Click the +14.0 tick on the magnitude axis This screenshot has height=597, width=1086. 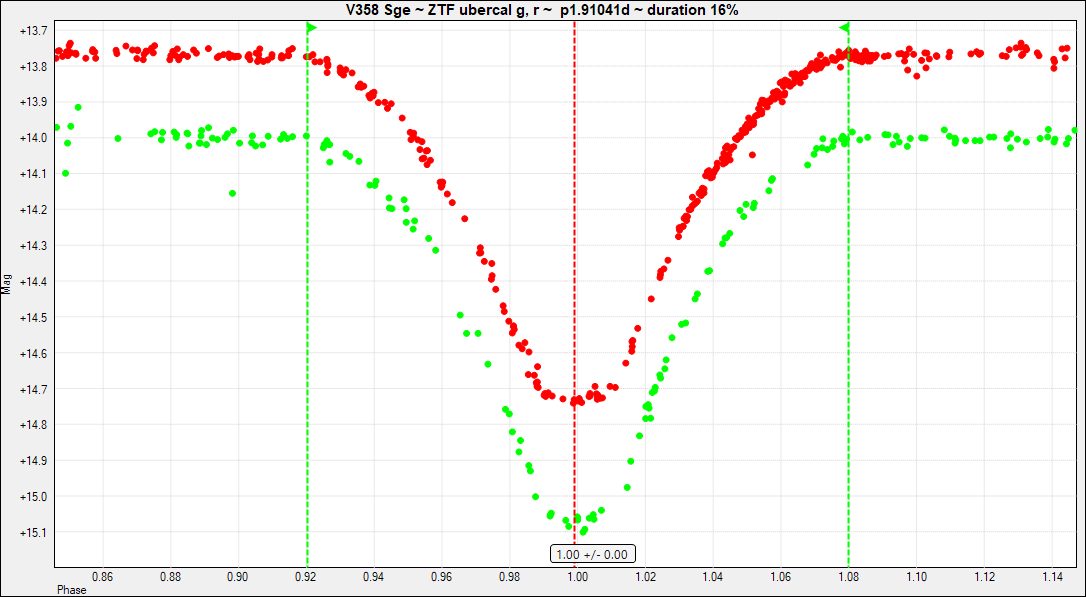point(34,138)
